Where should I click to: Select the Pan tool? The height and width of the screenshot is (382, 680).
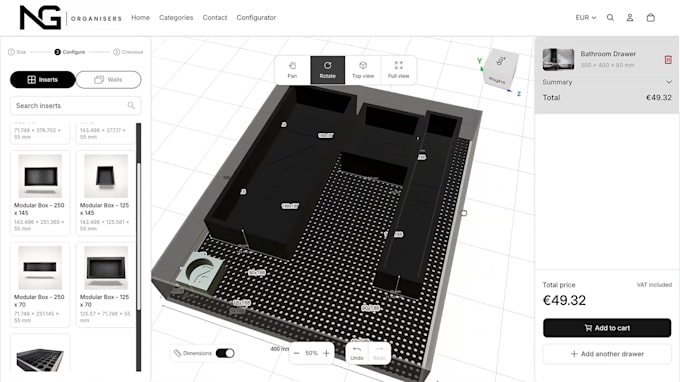click(x=293, y=70)
